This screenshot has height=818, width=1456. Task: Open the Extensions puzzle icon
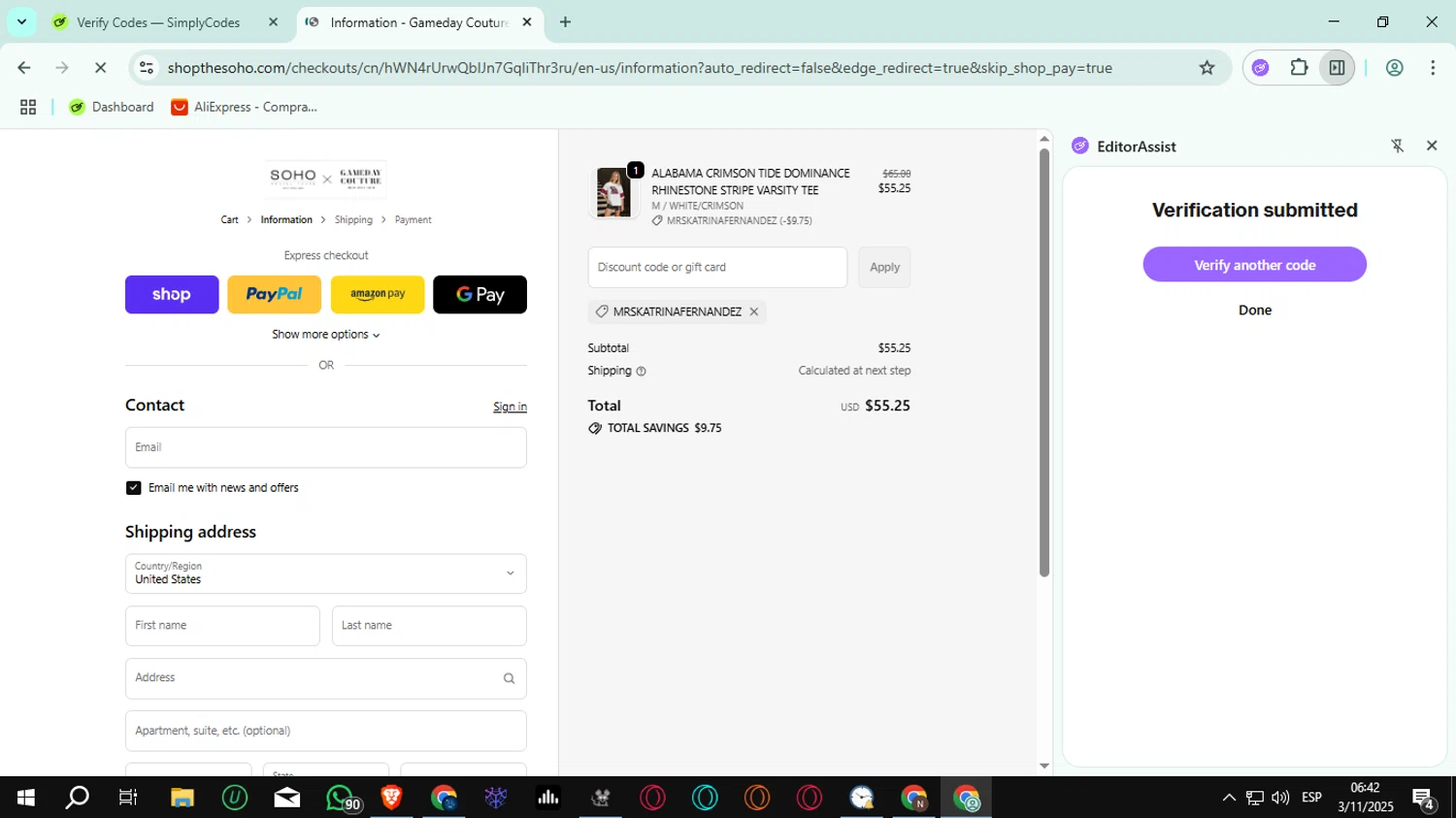(x=1299, y=68)
